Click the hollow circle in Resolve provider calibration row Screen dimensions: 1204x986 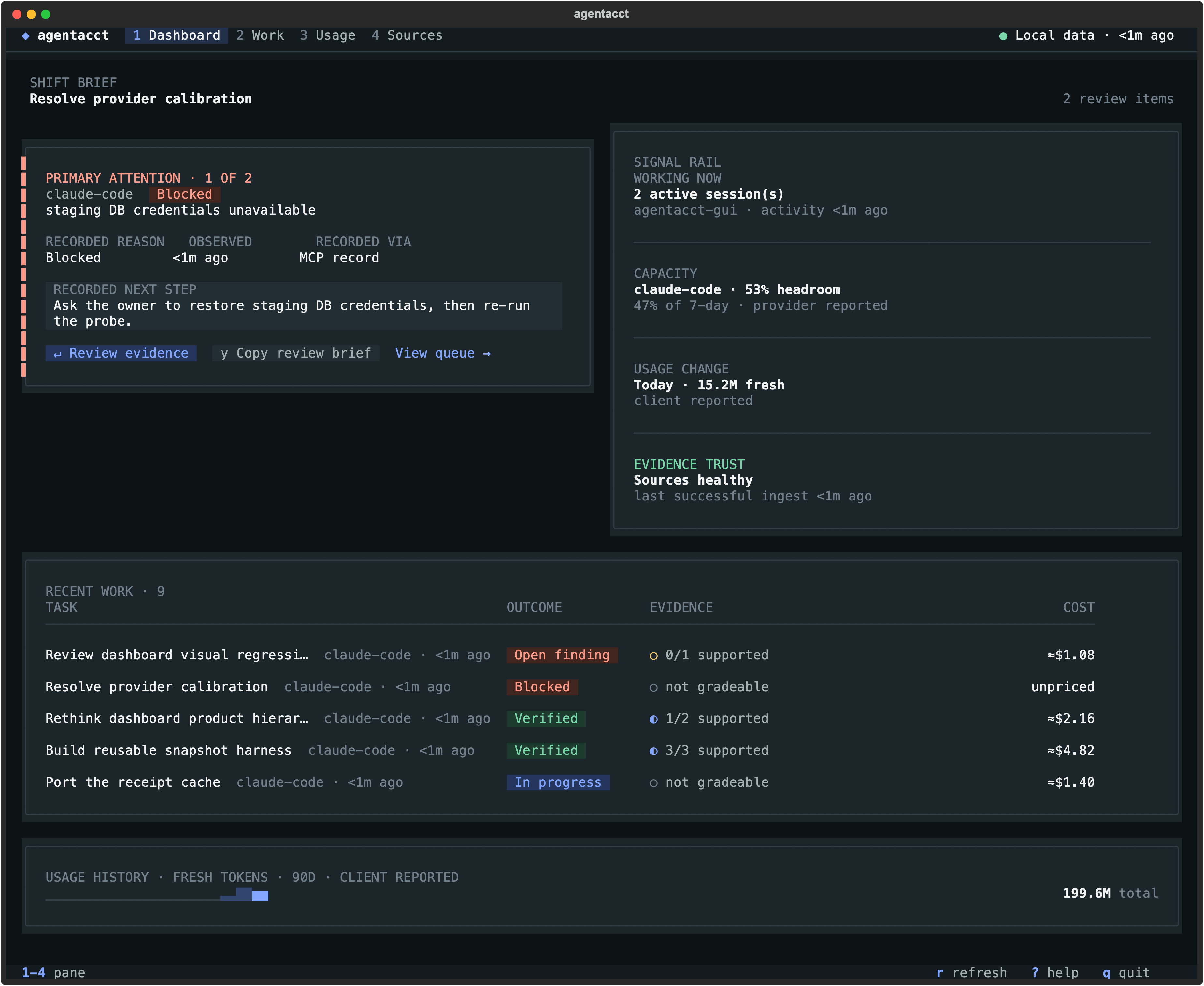(x=653, y=687)
